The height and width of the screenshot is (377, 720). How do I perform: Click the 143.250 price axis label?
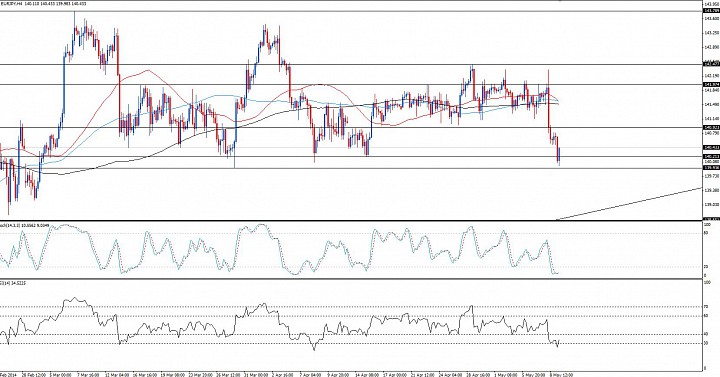711,33
